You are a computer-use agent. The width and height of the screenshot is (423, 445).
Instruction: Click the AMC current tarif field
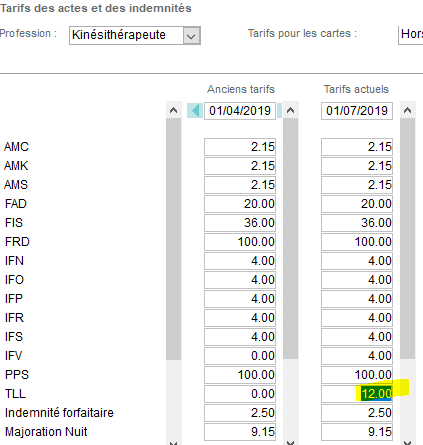pos(357,147)
